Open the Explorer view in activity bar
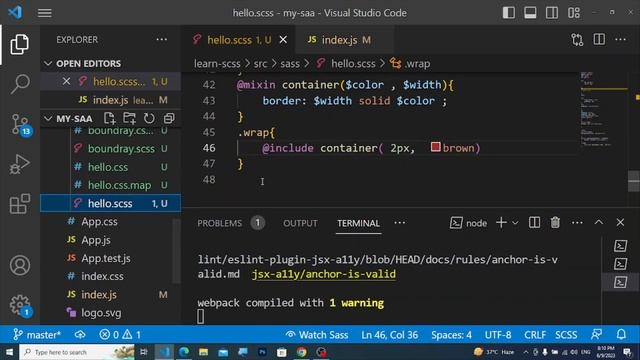This screenshot has width=640, height=360. pos(20,44)
